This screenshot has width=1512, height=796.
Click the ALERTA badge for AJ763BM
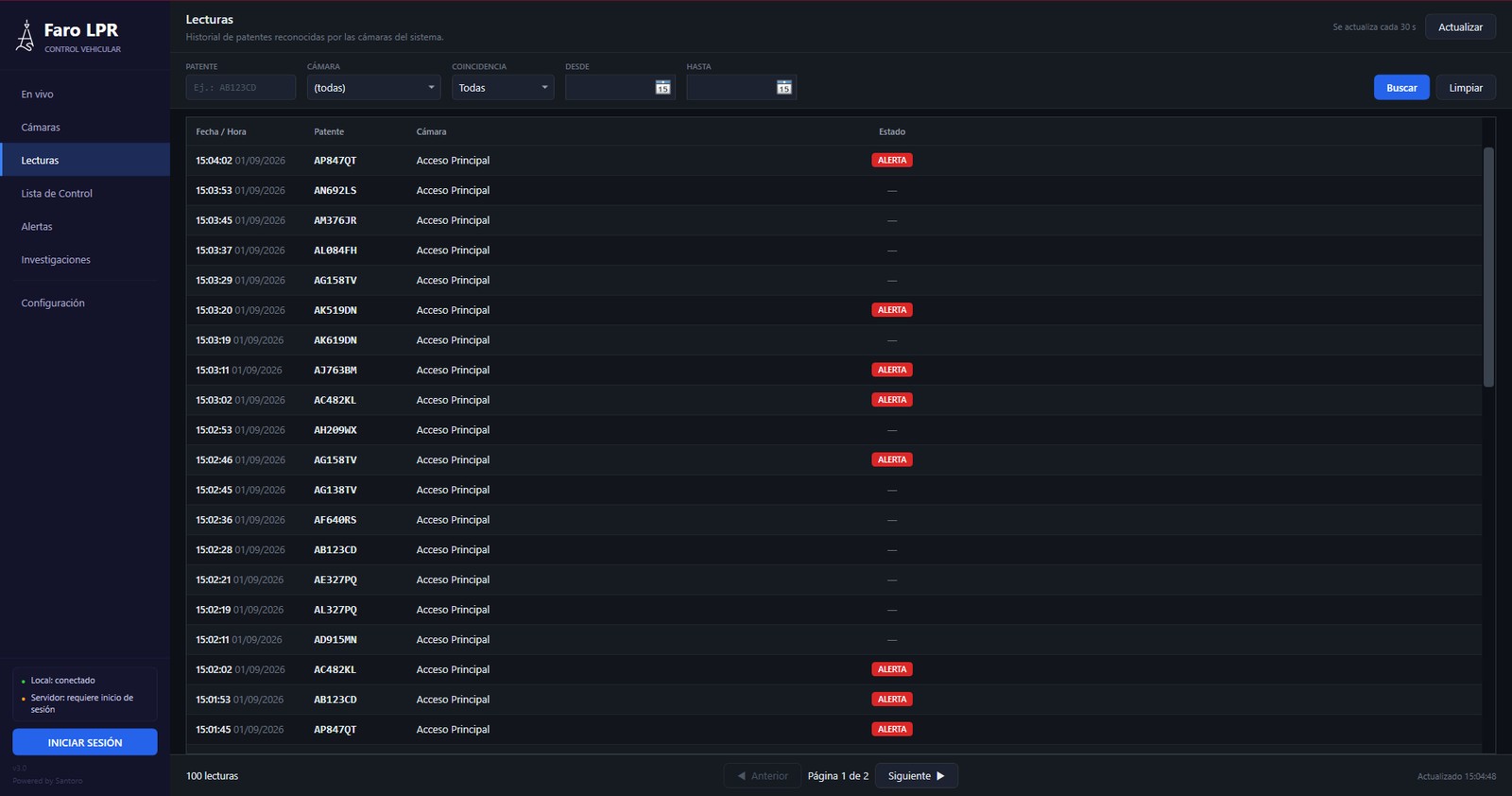(x=892, y=371)
